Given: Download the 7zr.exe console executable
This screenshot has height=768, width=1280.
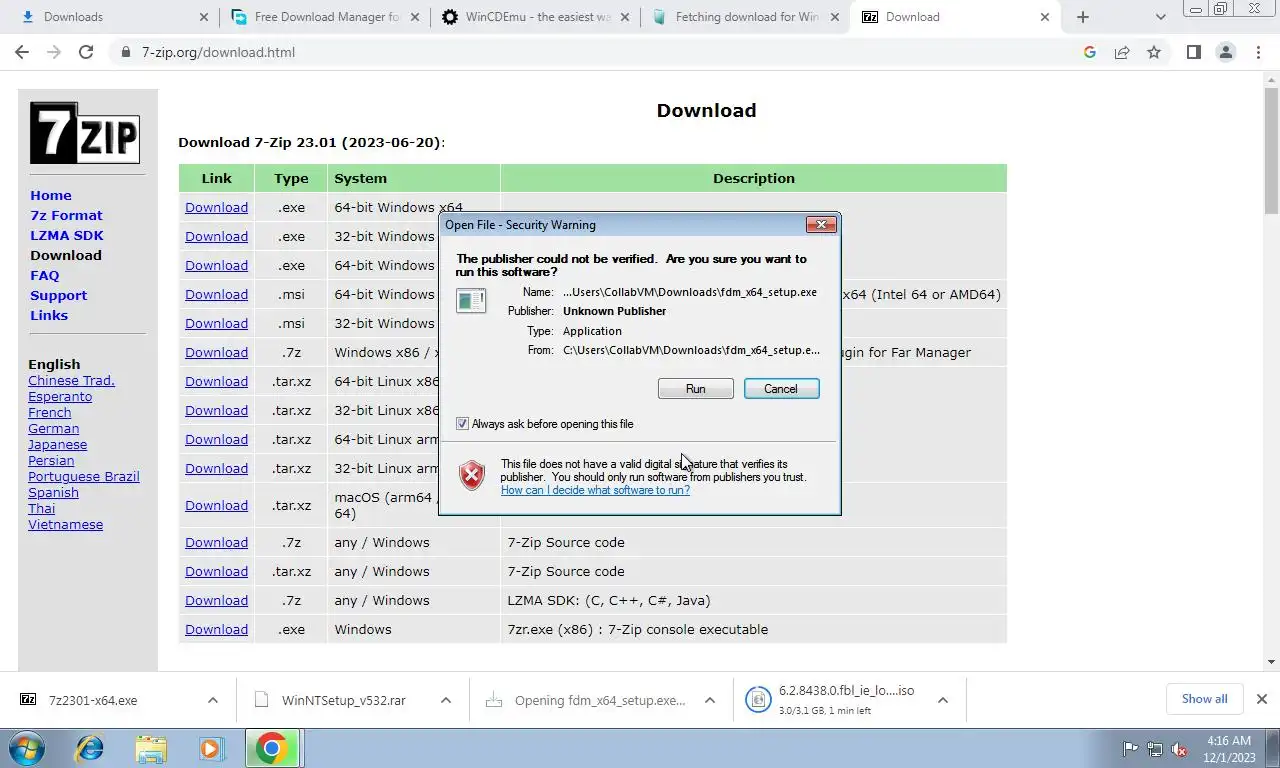Looking at the screenshot, I should tap(216, 630).
